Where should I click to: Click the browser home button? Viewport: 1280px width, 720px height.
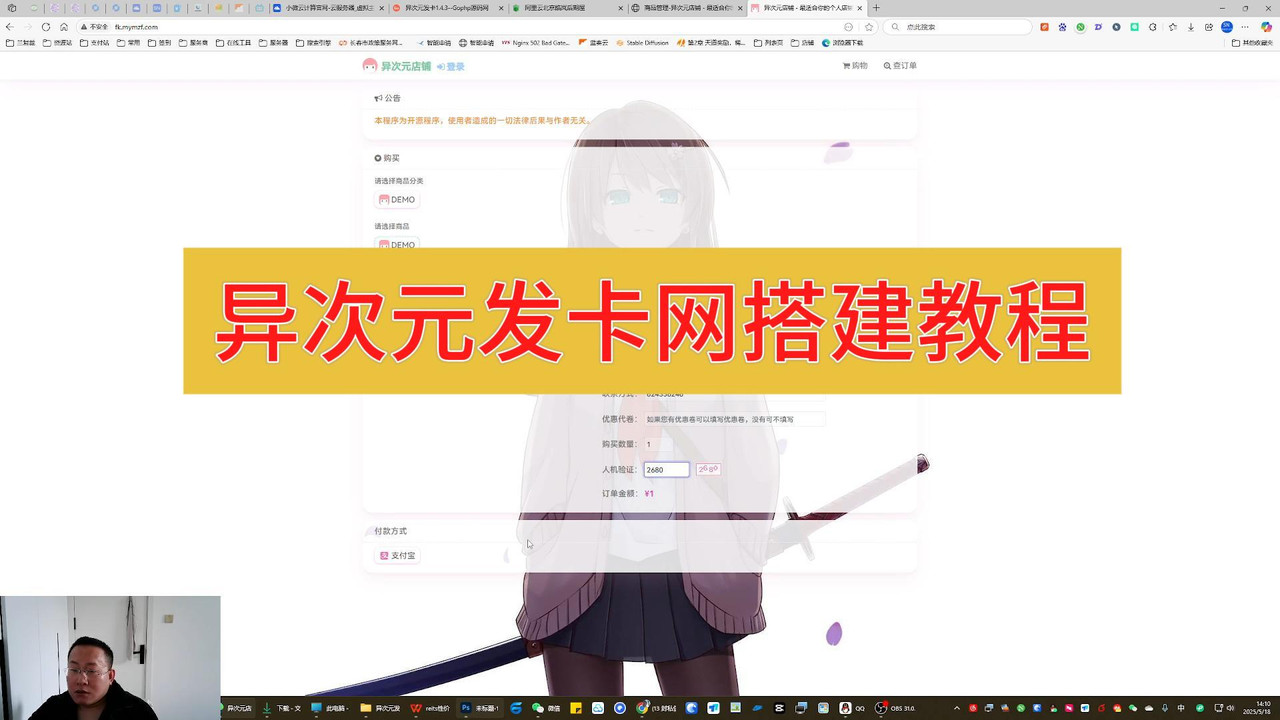tap(64, 27)
